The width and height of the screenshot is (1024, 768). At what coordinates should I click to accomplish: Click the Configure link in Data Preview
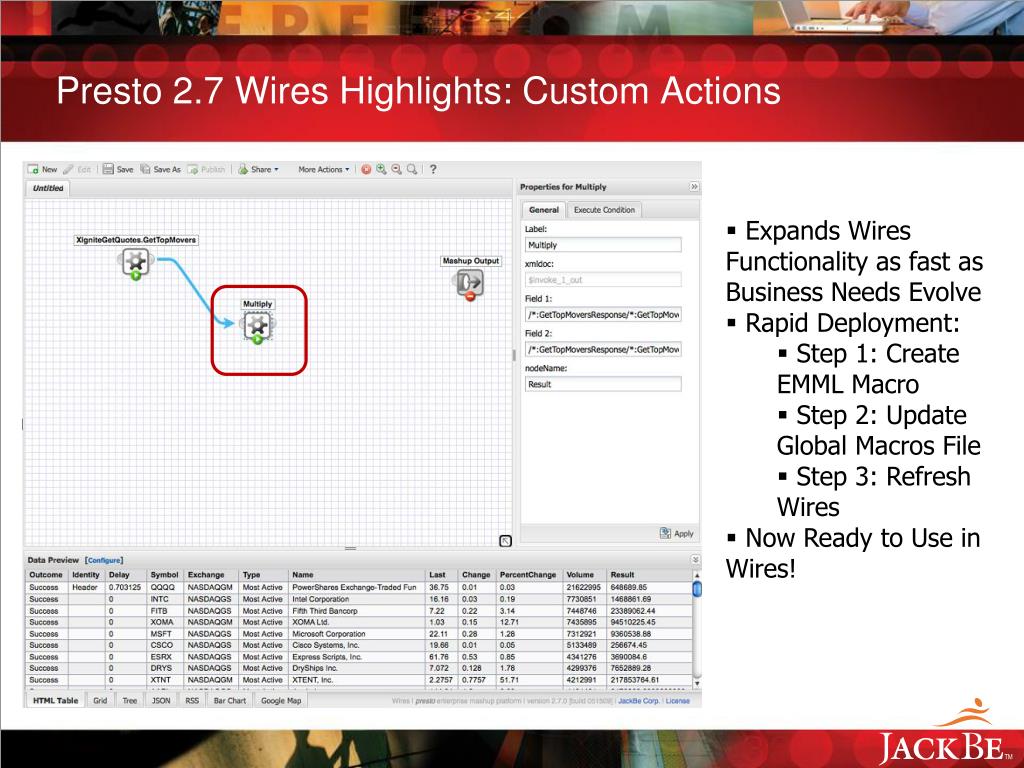pos(104,560)
